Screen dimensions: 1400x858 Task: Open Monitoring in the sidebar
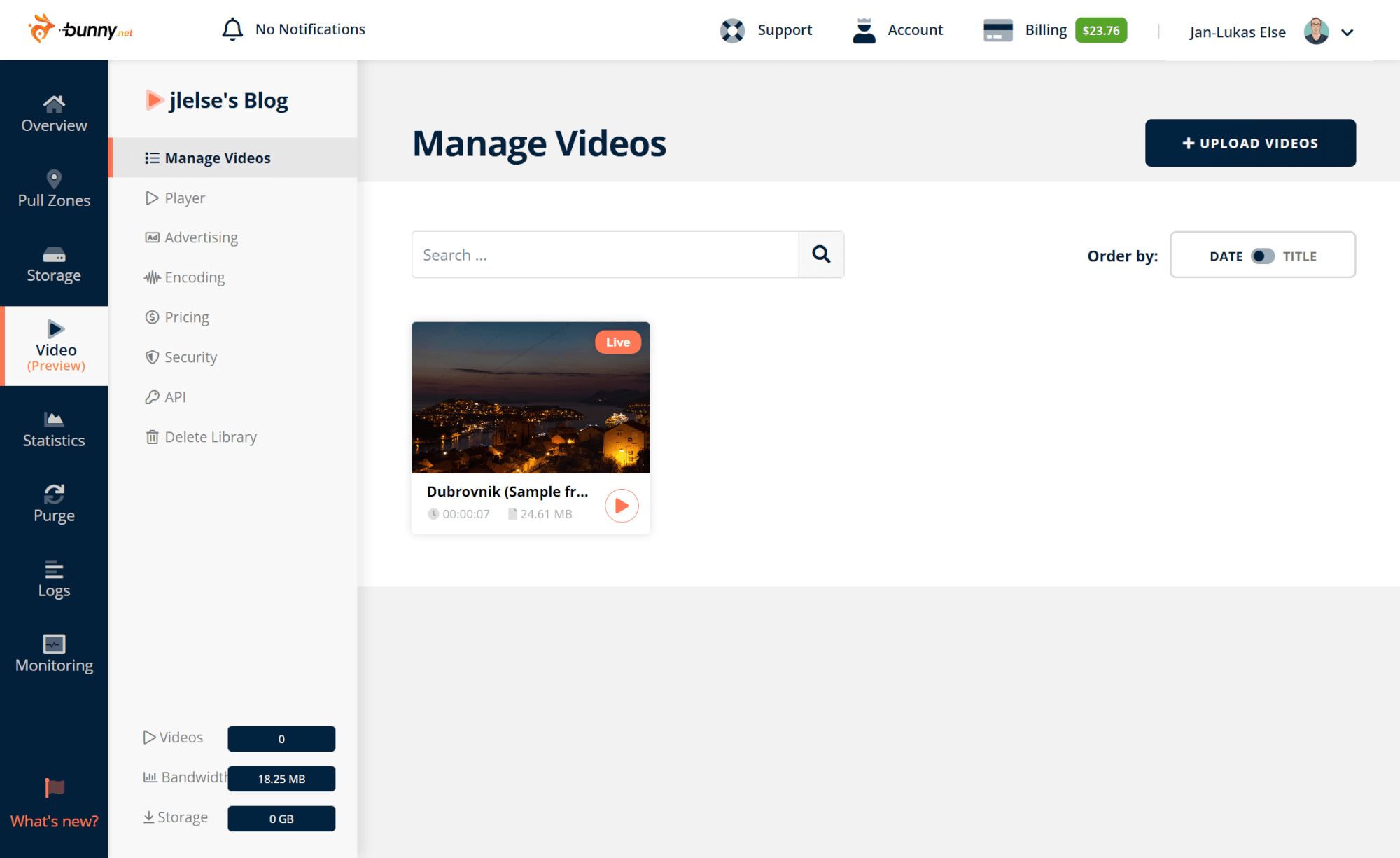point(54,654)
